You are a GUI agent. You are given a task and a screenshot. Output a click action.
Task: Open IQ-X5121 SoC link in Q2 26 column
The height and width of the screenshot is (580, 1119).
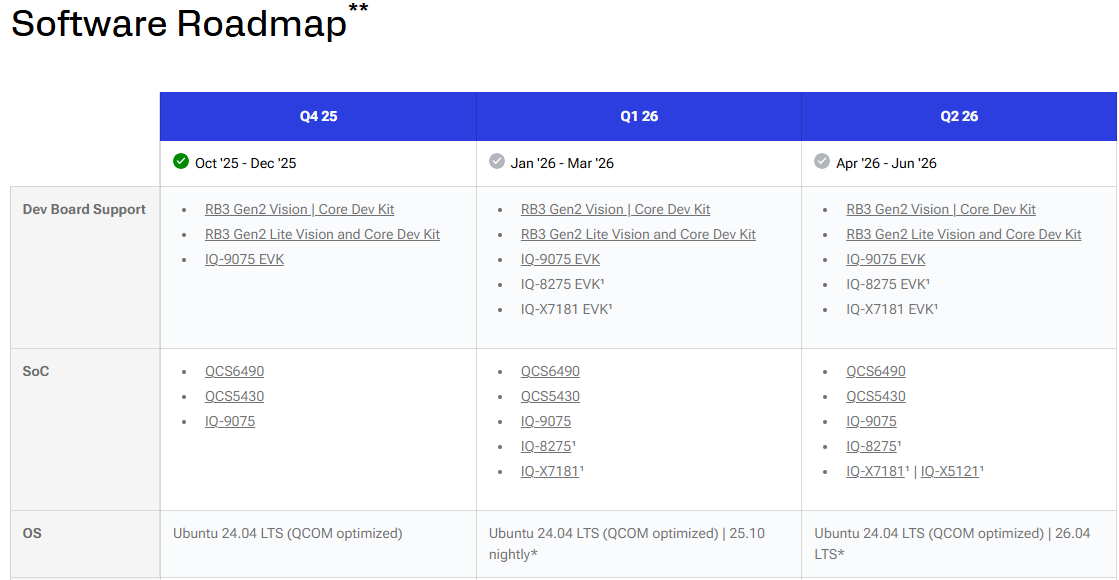tap(951, 471)
